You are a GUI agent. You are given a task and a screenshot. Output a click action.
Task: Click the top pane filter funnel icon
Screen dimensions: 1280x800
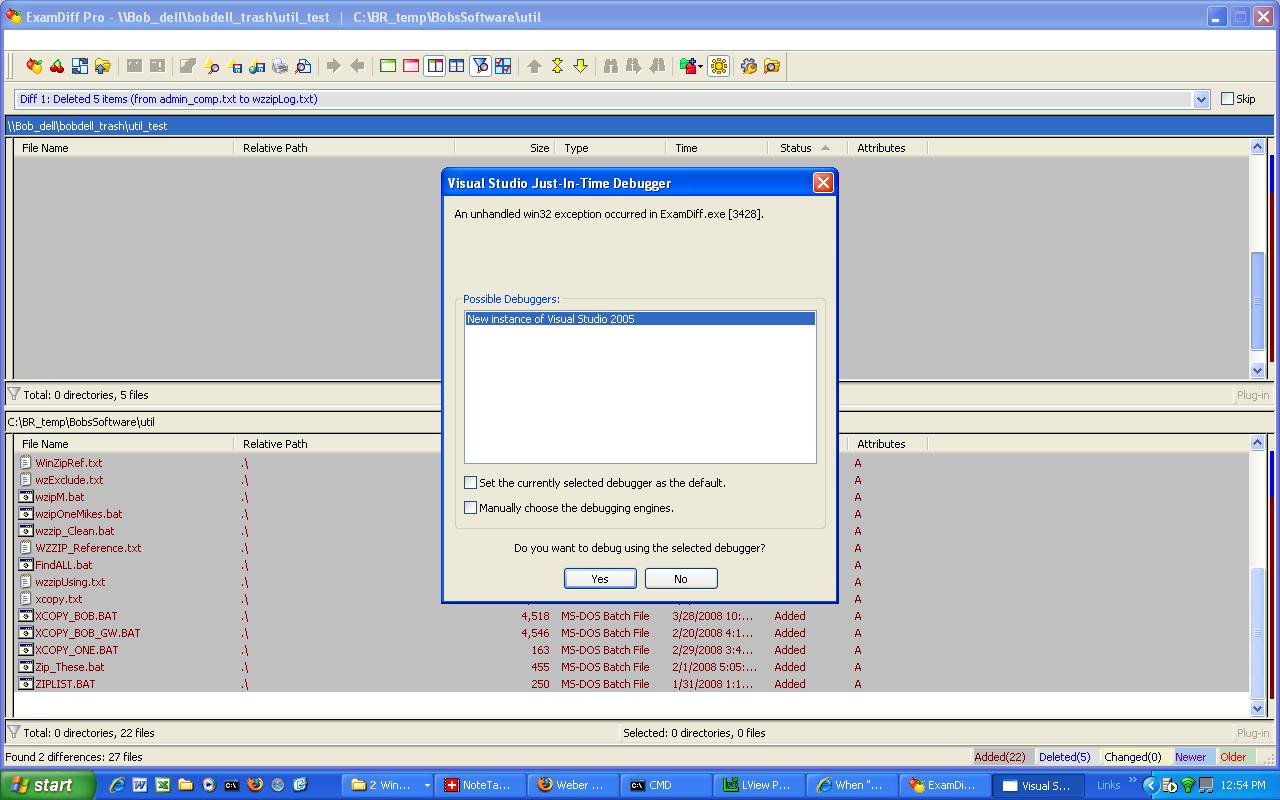pos(14,394)
